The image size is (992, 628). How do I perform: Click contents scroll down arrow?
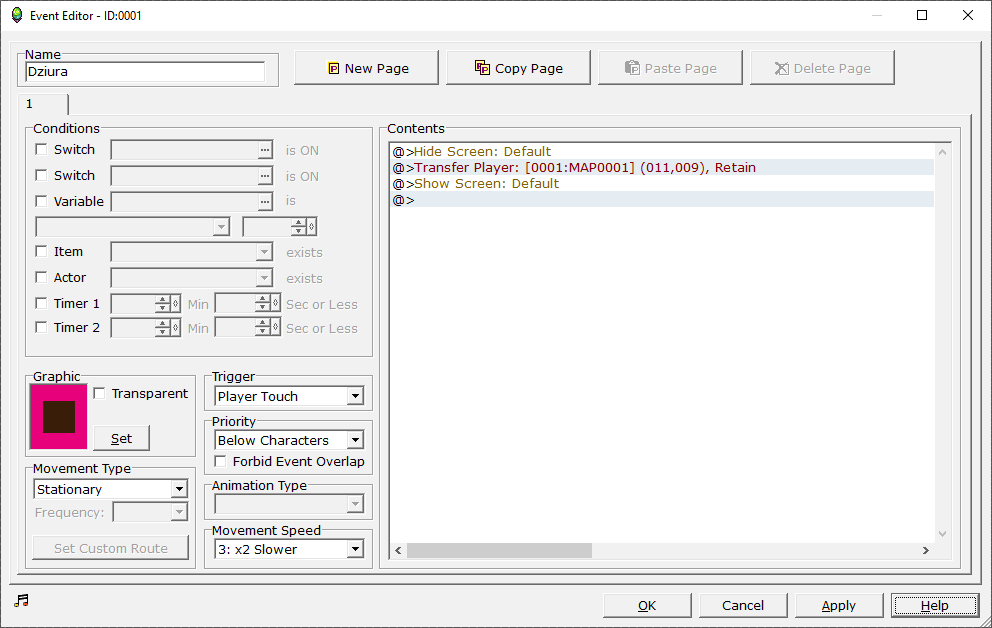click(x=942, y=534)
